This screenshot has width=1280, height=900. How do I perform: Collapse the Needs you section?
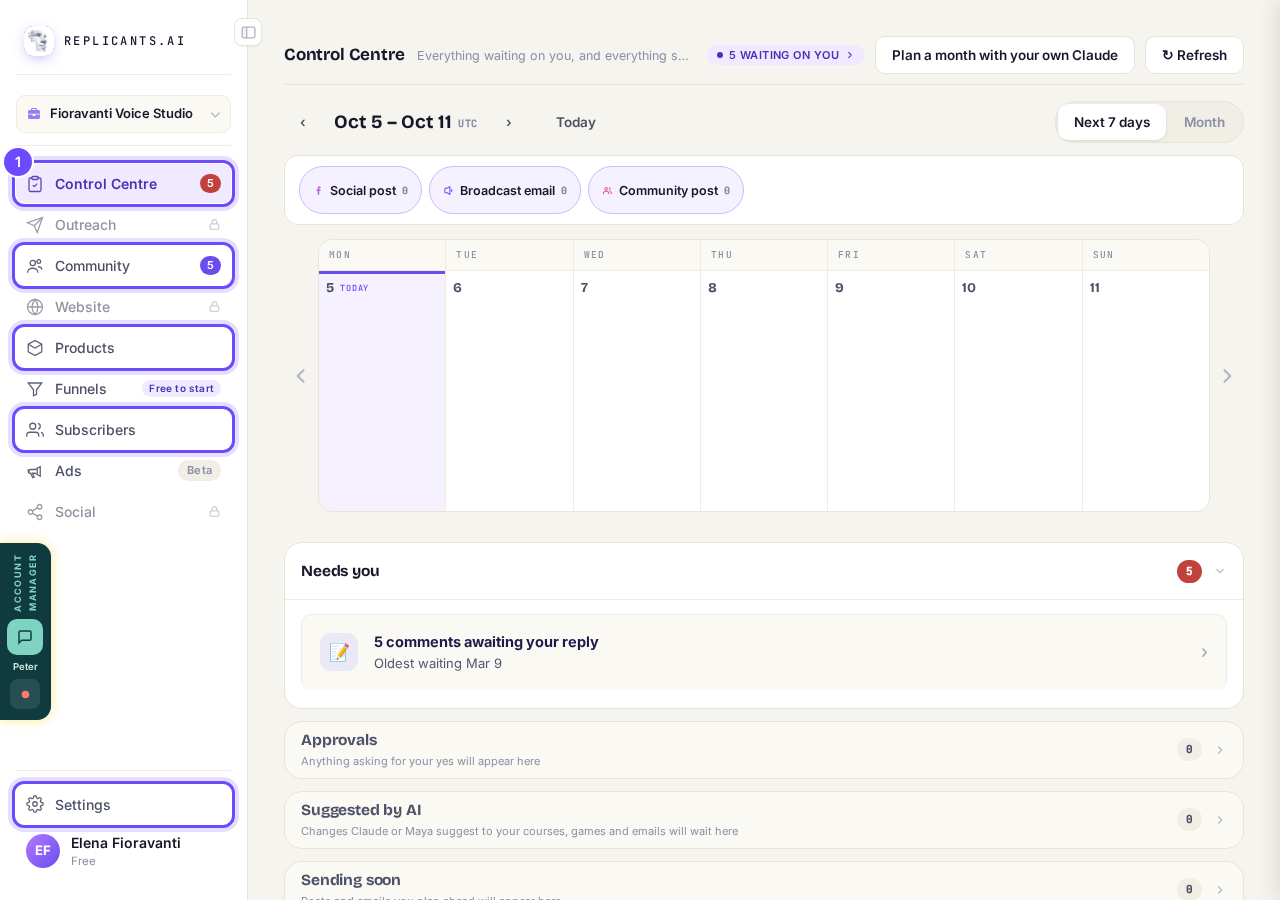click(1220, 571)
